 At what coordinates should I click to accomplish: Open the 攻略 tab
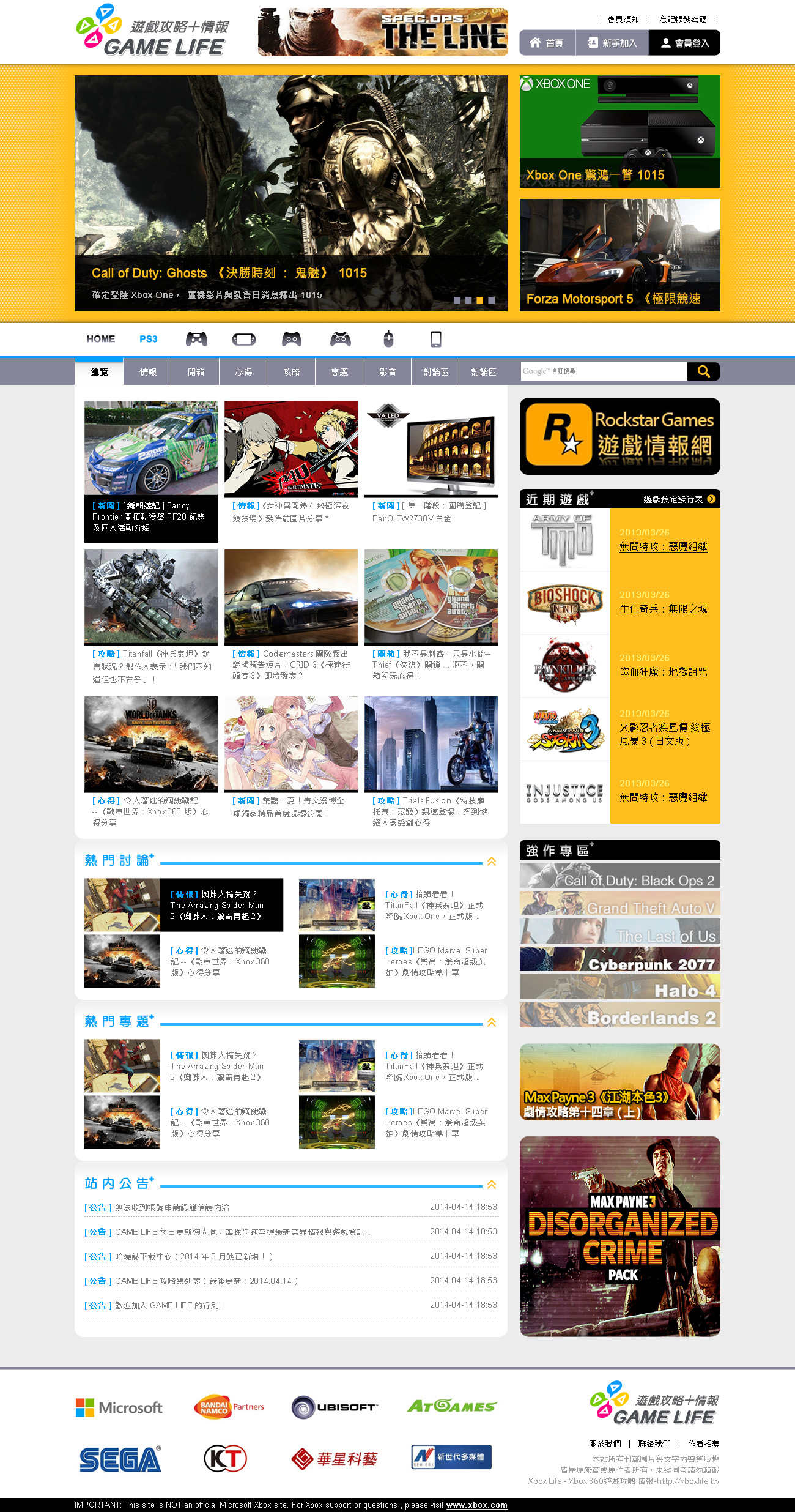[291, 372]
